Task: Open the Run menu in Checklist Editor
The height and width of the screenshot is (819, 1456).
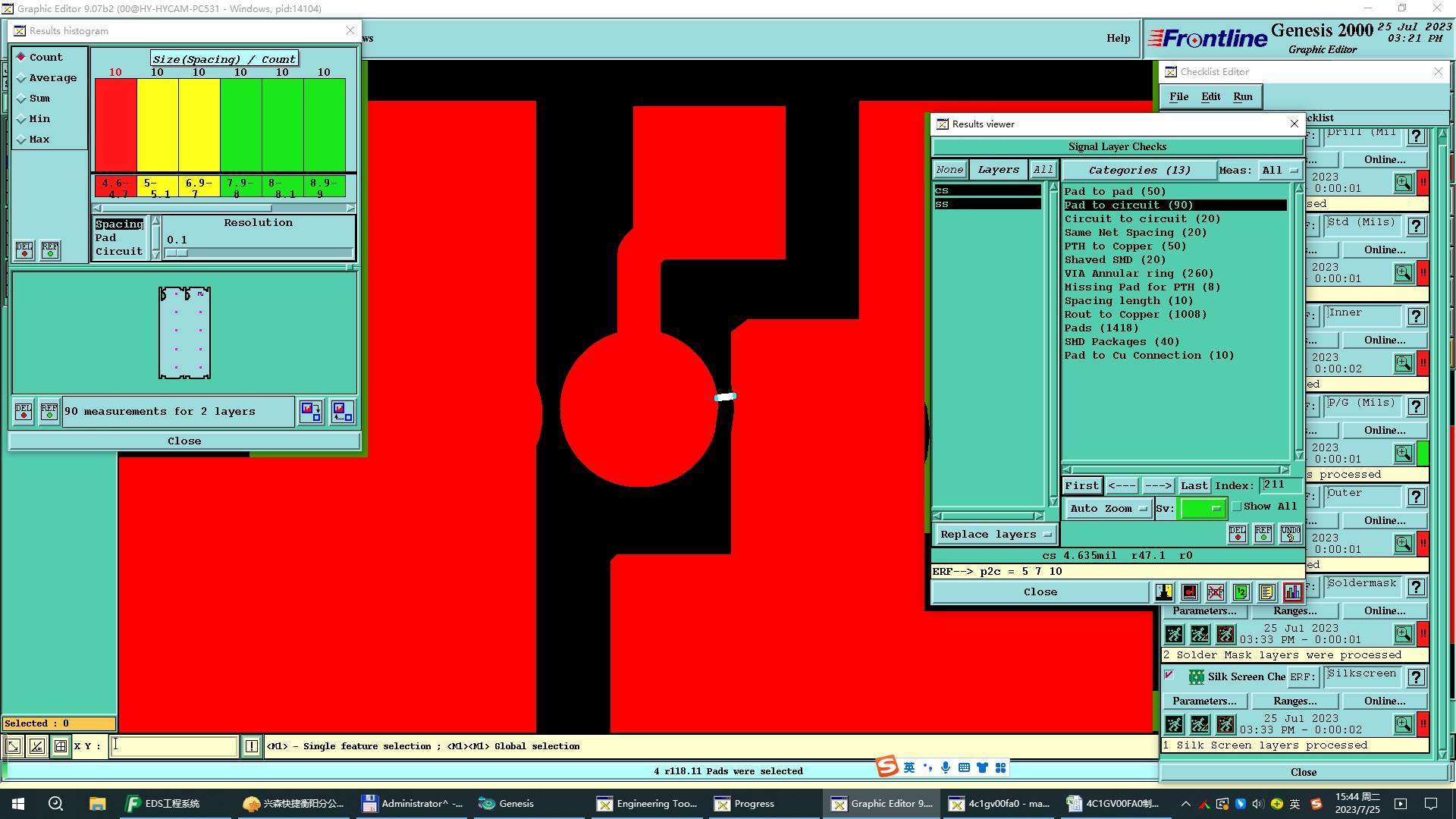Action: point(1242,96)
